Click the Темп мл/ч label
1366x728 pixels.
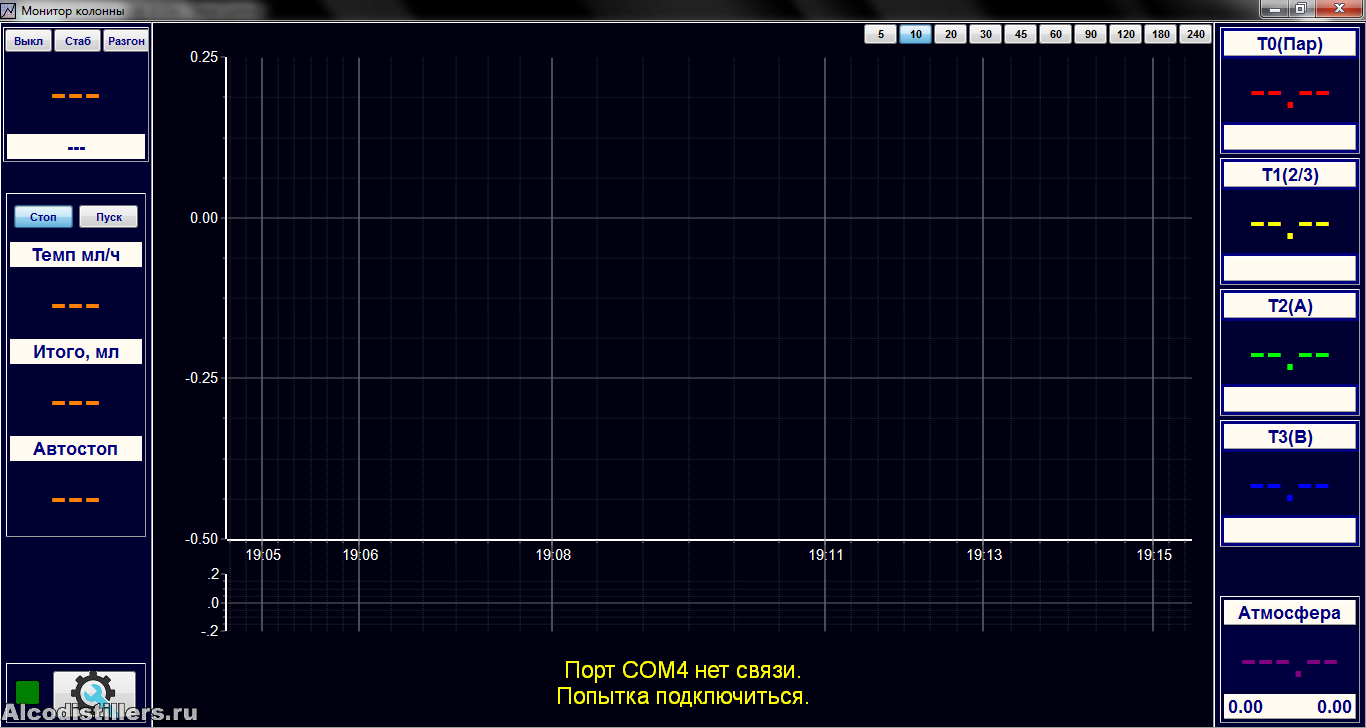pos(76,255)
